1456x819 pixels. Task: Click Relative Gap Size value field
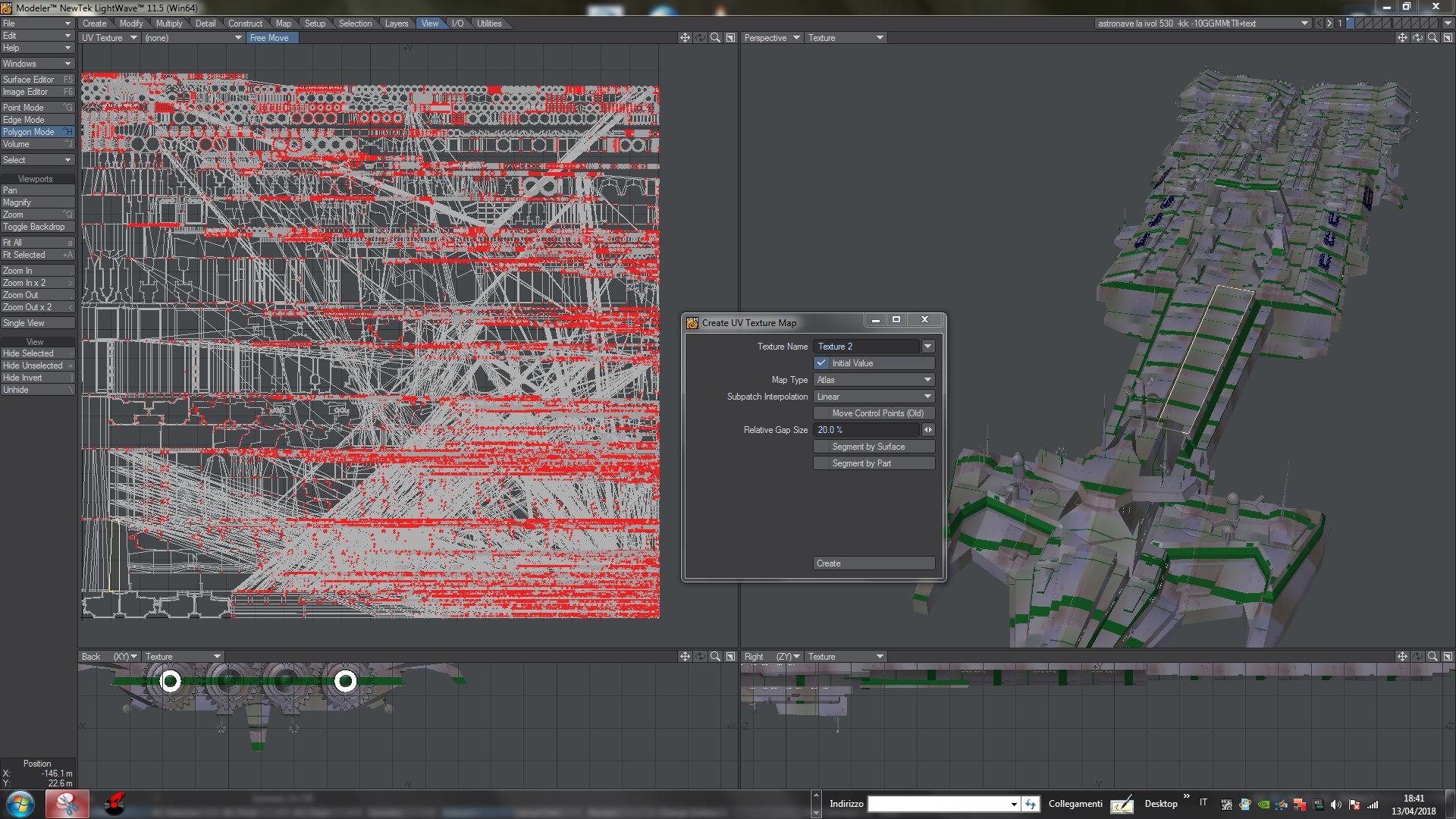coord(866,430)
